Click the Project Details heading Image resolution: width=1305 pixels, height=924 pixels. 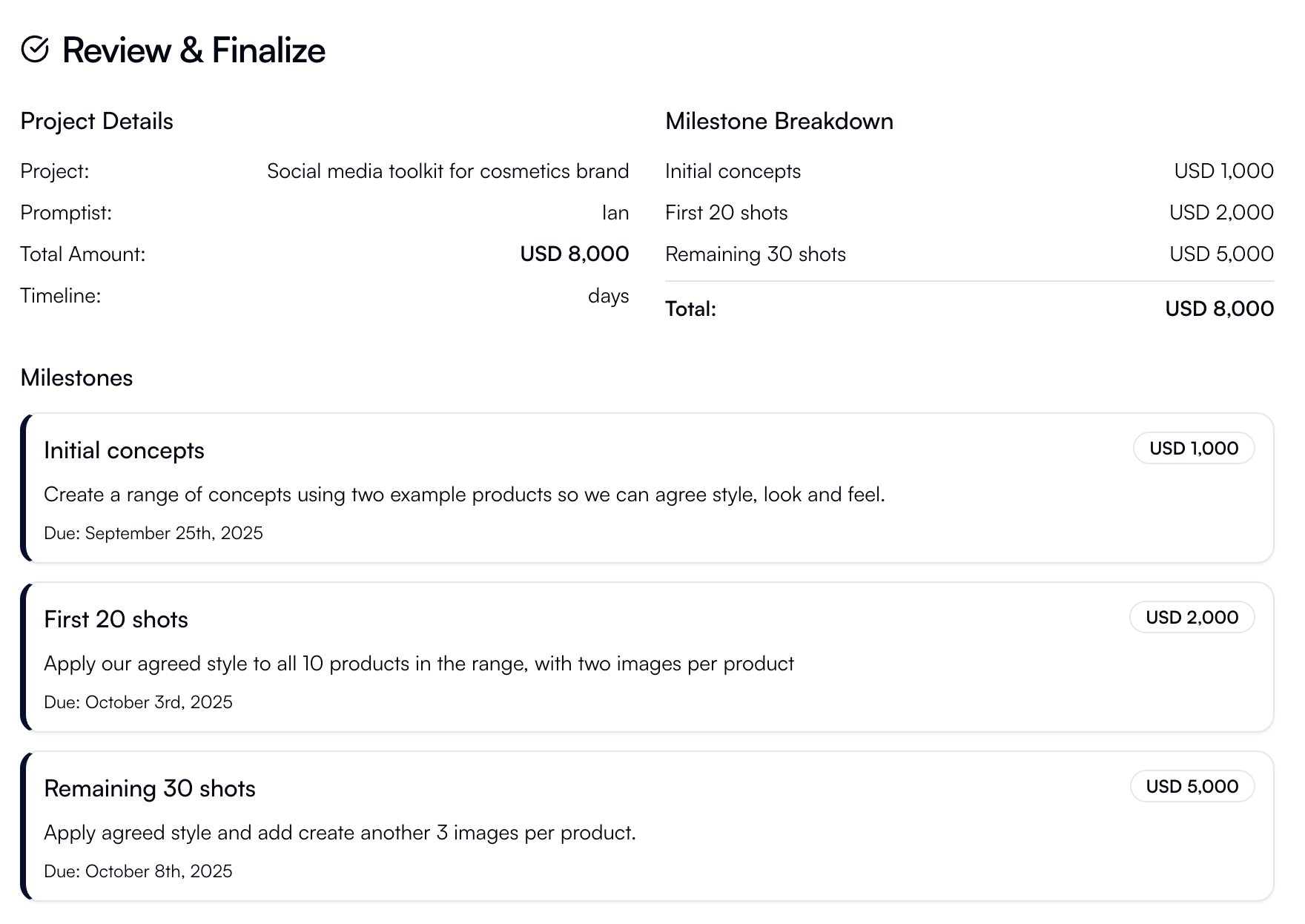(96, 121)
